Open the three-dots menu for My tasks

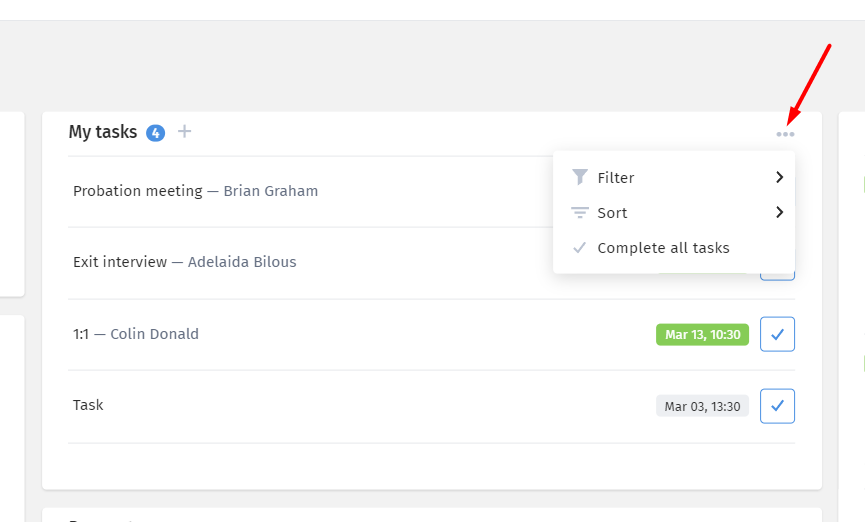pyautogui.click(x=785, y=134)
